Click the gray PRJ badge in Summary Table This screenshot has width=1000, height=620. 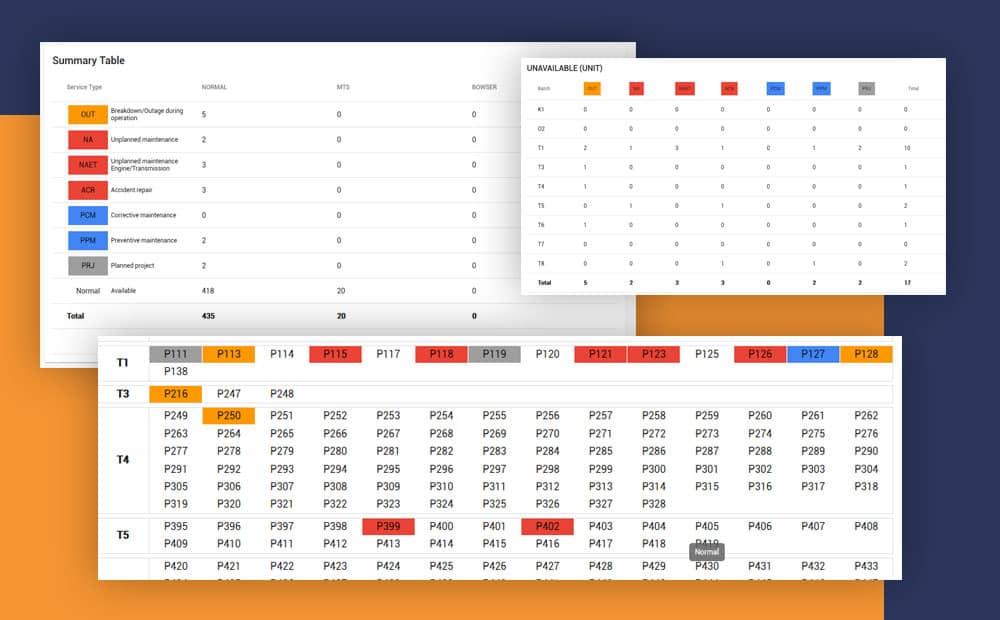(88, 265)
